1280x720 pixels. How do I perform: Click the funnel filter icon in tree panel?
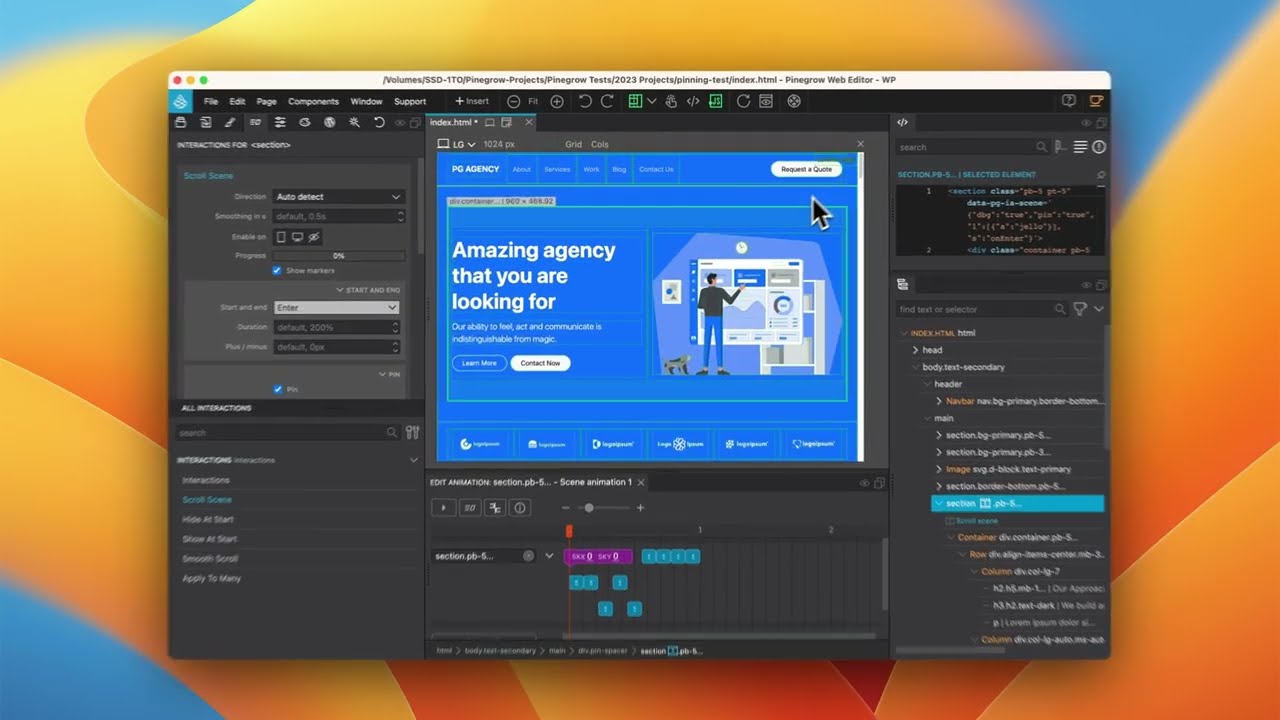[1080, 309]
